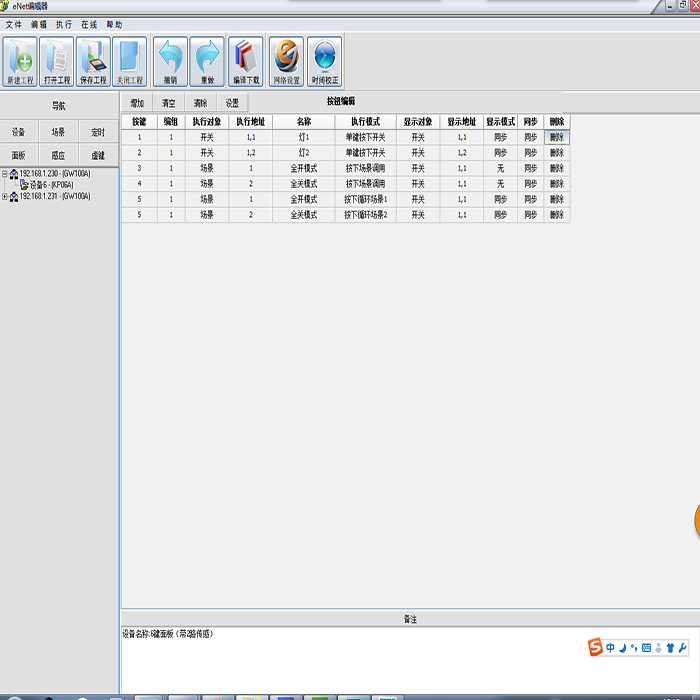Click the Sogou S logo icon
Screen dimensions: 700x700
[x=595, y=647]
